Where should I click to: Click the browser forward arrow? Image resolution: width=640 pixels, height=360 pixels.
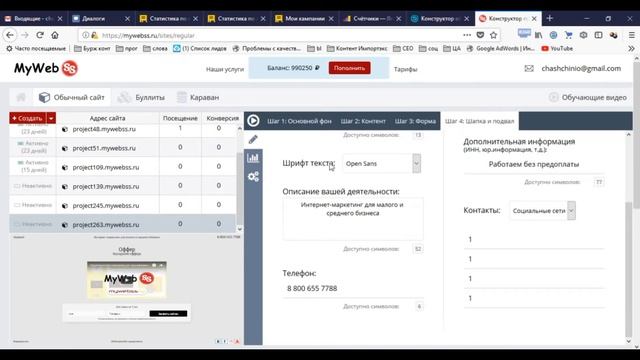(x=24, y=35)
